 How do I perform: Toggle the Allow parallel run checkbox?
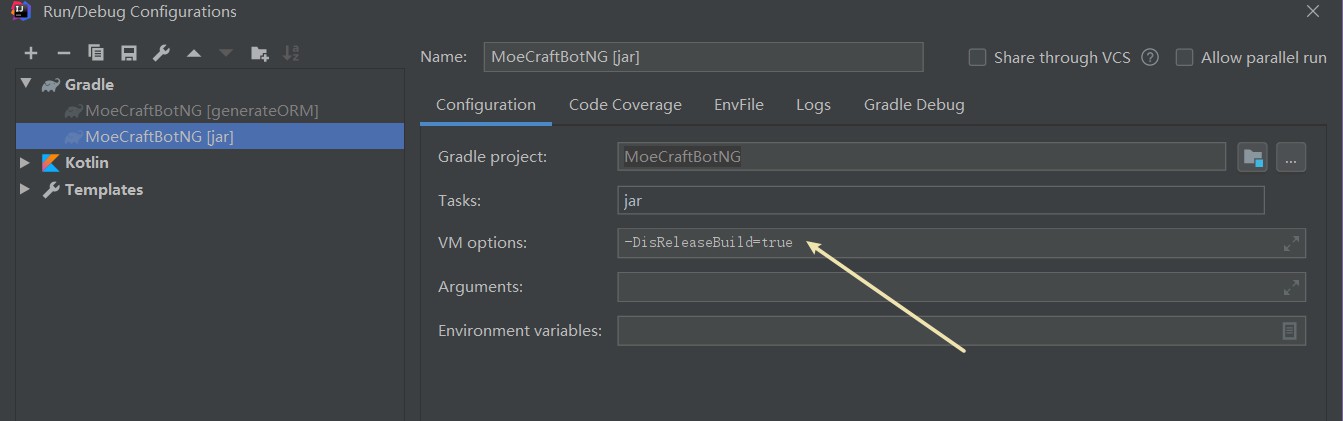coord(1184,57)
